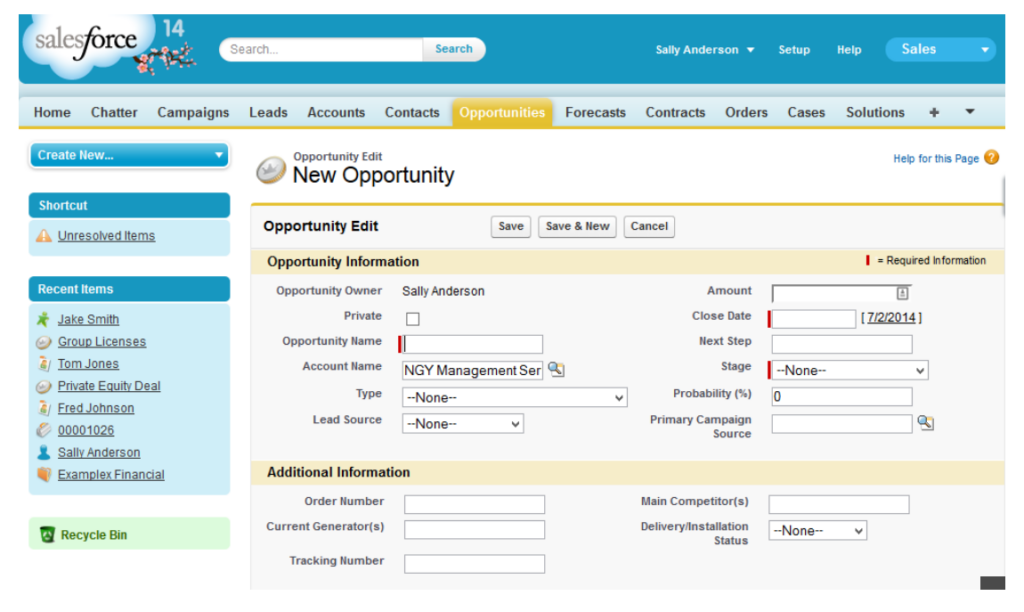Image resolution: width=1024 pixels, height=612 pixels.
Task: Open the Contracts tab
Action: pyautogui.click(x=675, y=112)
